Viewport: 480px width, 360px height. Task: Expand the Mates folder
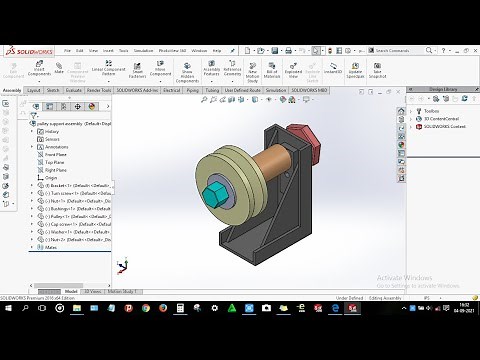tap(32, 247)
